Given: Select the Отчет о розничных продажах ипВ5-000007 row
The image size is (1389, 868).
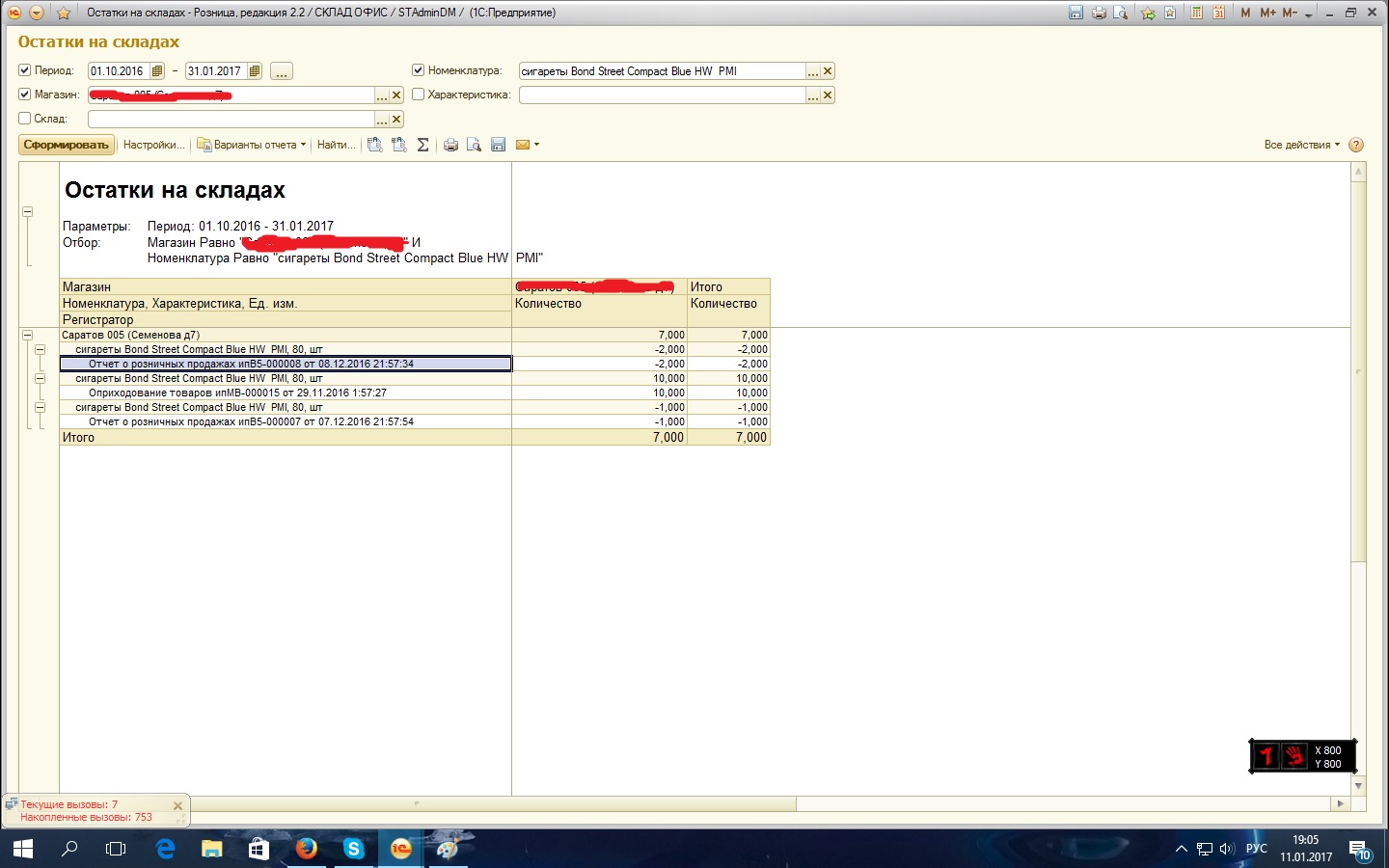Looking at the screenshot, I should pyautogui.click(x=286, y=421).
